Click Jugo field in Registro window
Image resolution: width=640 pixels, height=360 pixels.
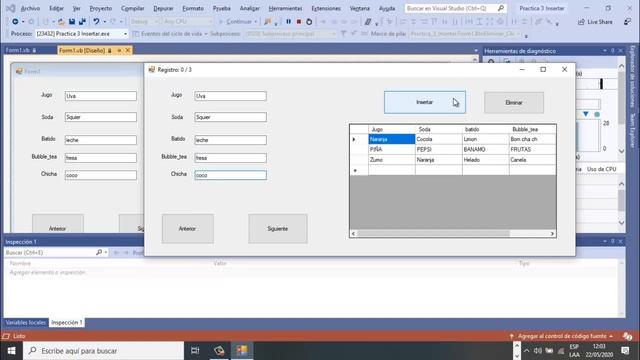click(x=231, y=96)
